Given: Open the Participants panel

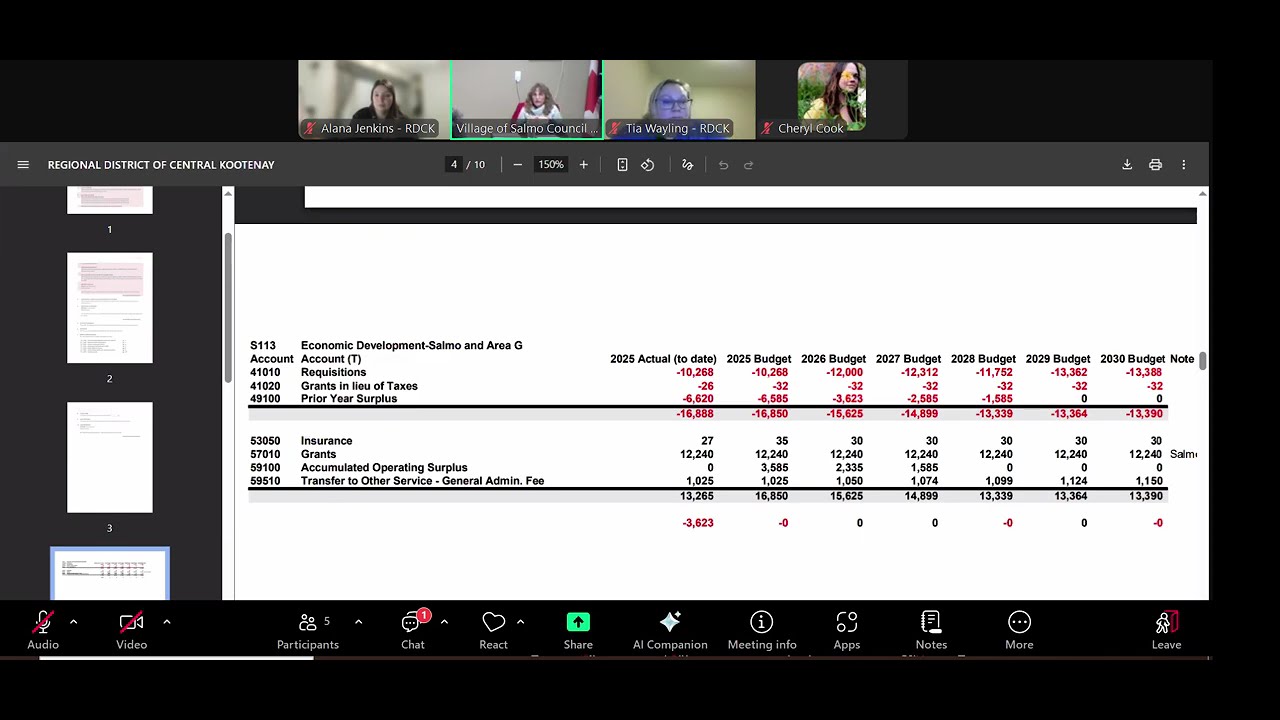Looking at the screenshot, I should coord(308,631).
